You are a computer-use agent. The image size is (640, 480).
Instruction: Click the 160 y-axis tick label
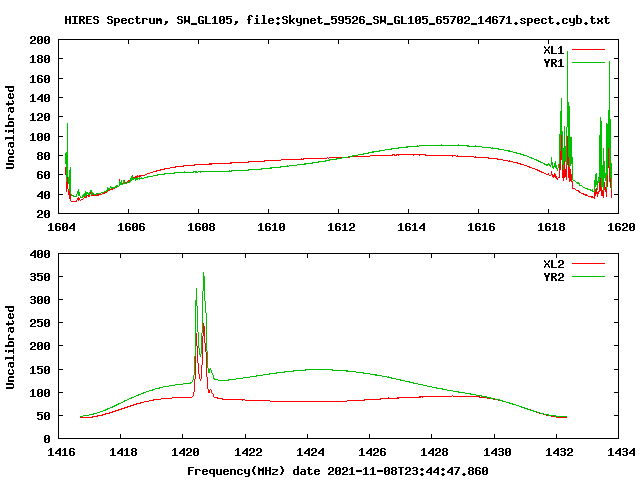(40, 79)
